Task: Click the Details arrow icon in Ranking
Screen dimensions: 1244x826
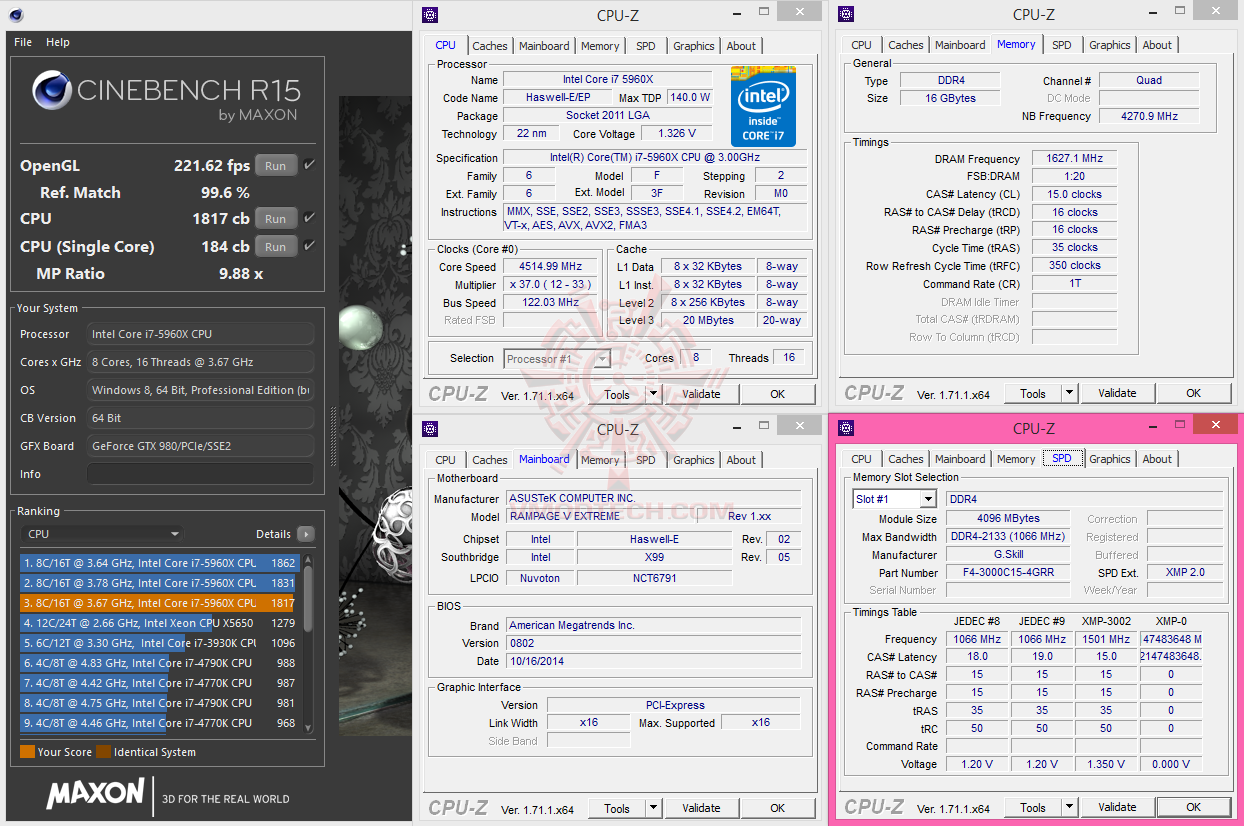Action: (x=305, y=534)
